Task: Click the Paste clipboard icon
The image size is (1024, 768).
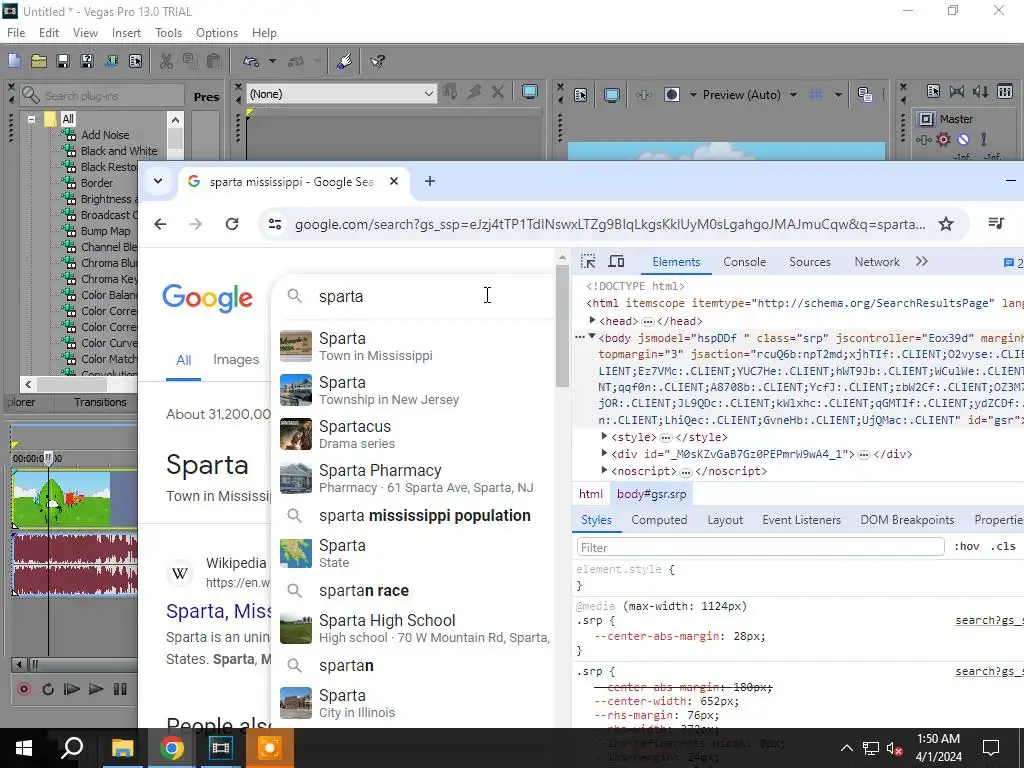Action: pyautogui.click(x=214, y=61)
